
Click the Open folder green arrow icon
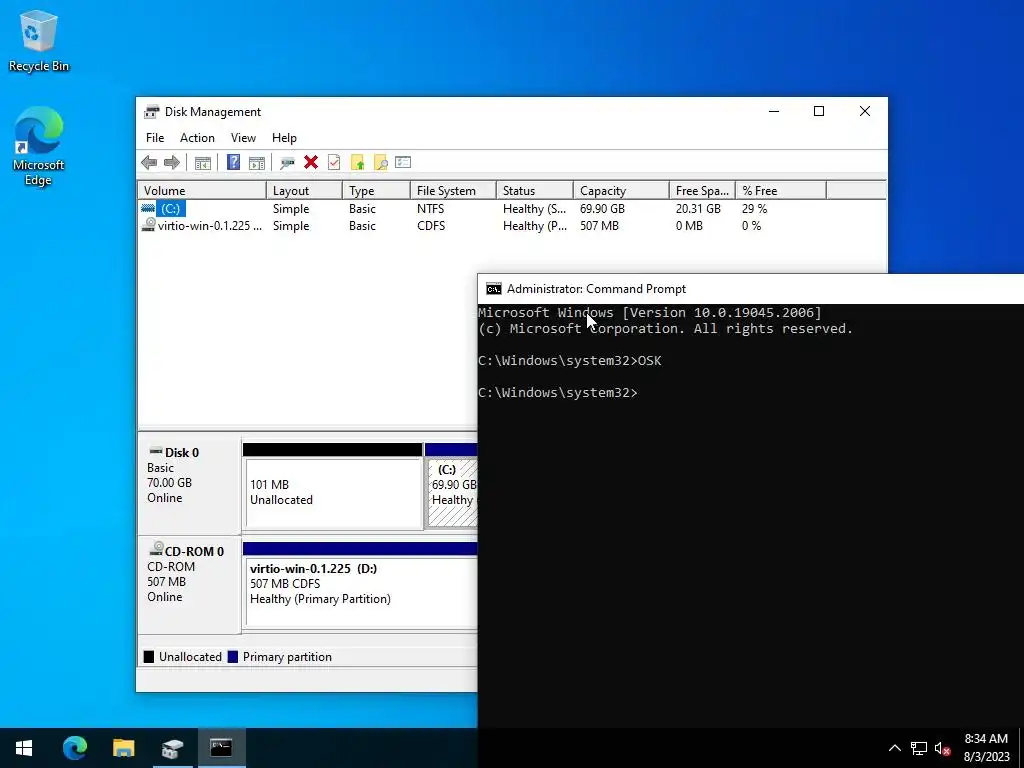(357, 163)
